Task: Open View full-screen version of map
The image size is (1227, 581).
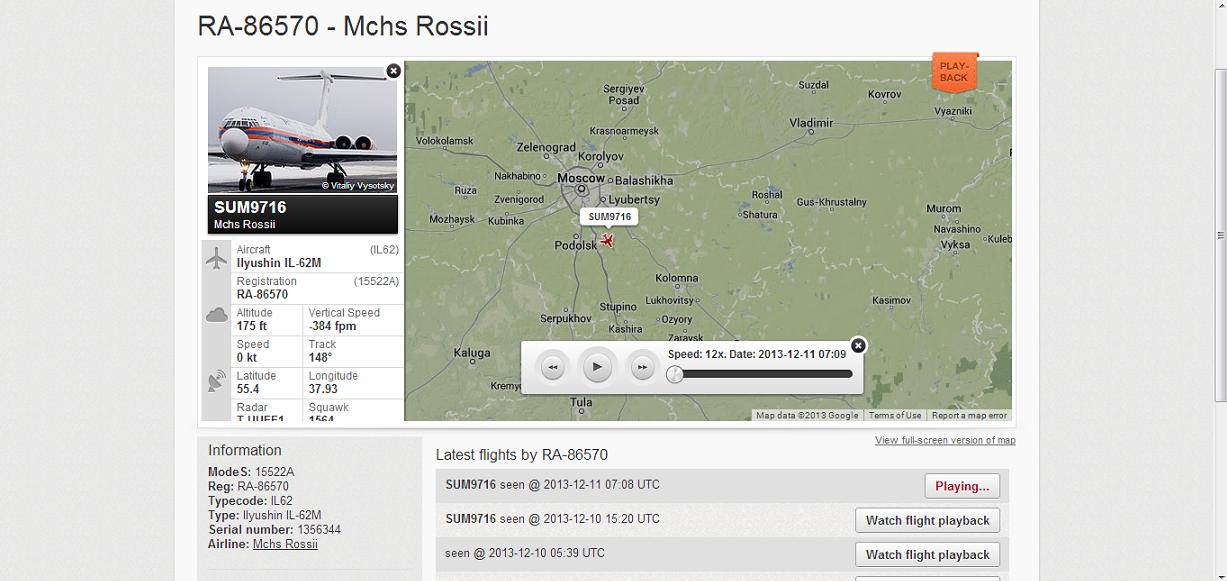Action: tap(945, 440)
